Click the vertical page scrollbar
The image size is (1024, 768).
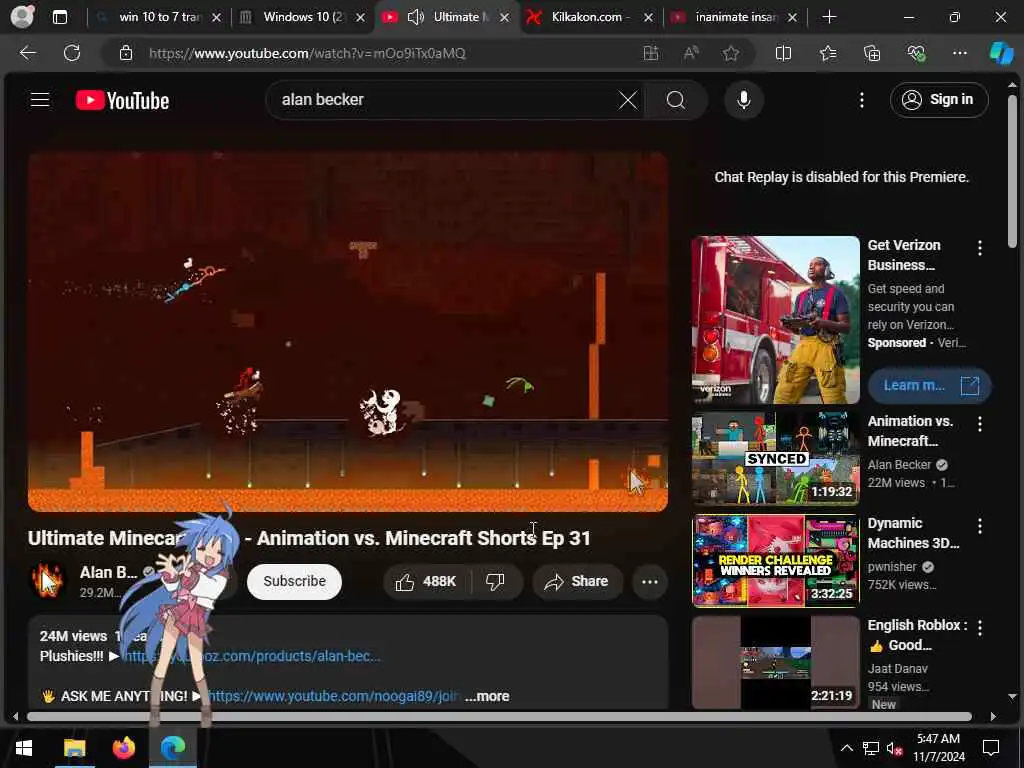pos(1012,171)
